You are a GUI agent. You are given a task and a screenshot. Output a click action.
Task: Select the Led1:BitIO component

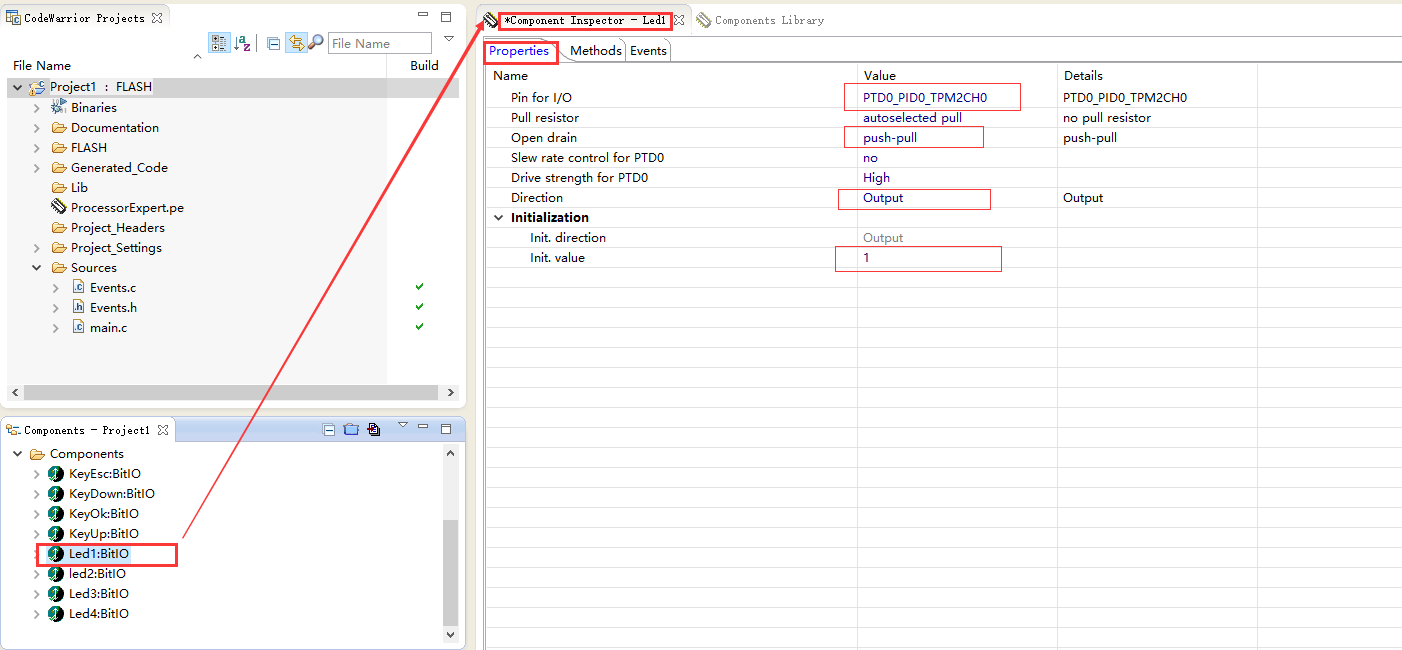pos(98,554)
